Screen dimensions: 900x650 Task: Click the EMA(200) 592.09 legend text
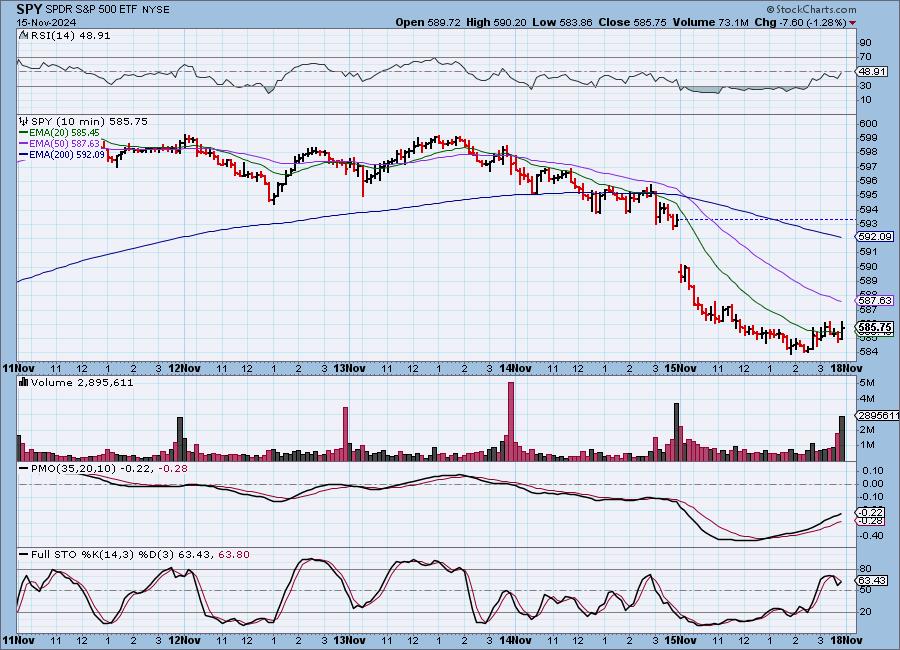coord(67,154)
